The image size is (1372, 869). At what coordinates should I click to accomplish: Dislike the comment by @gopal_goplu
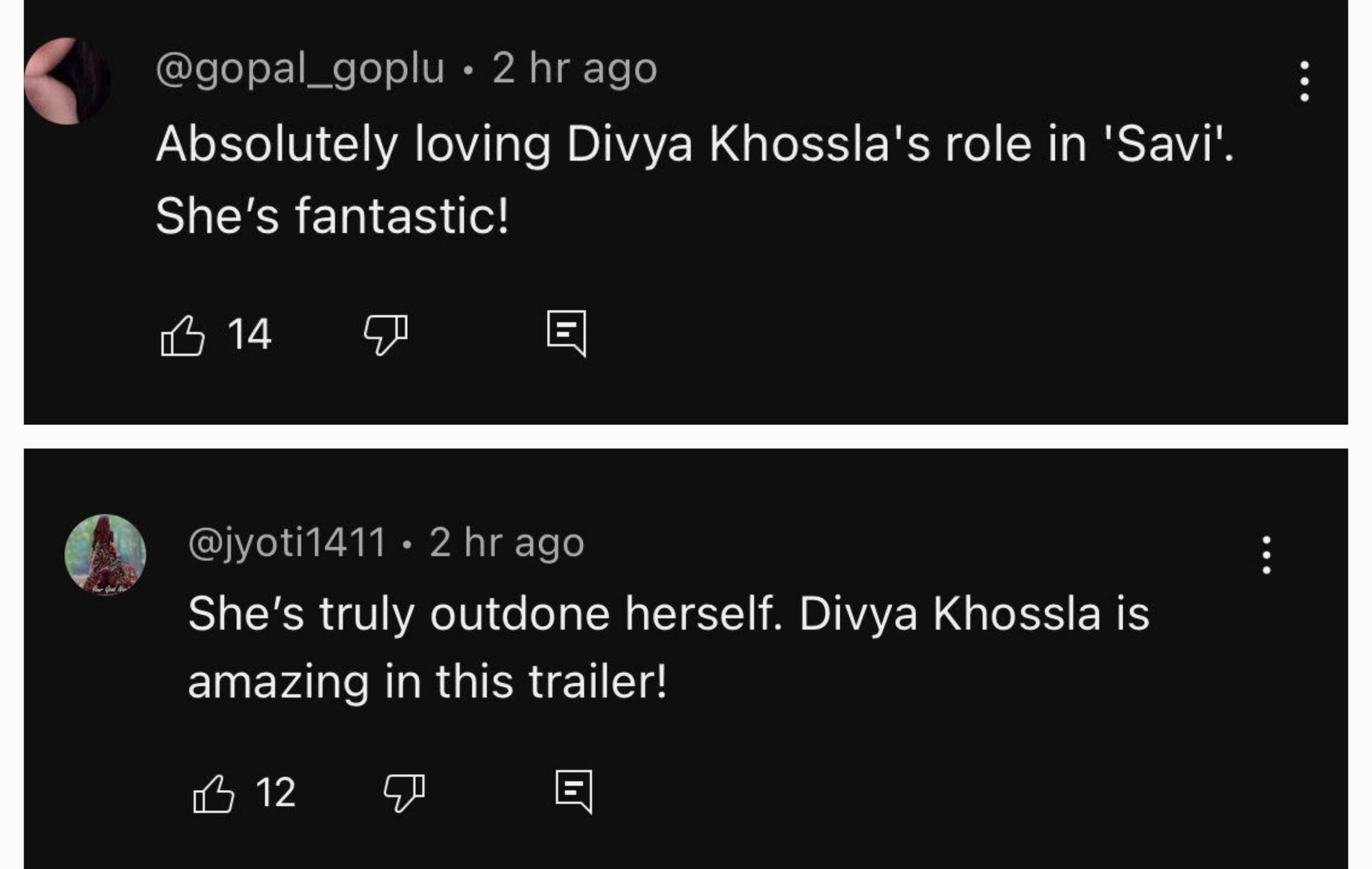(386, 335)
